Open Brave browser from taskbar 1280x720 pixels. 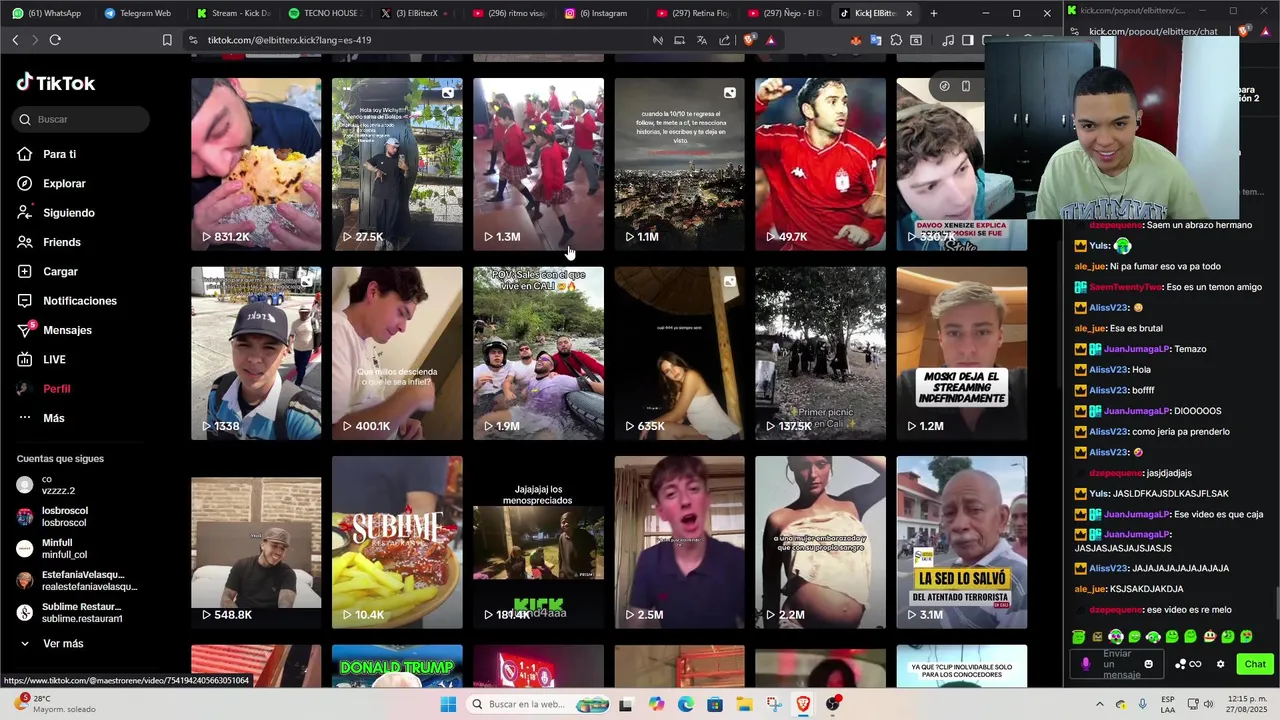pos(803,704)
